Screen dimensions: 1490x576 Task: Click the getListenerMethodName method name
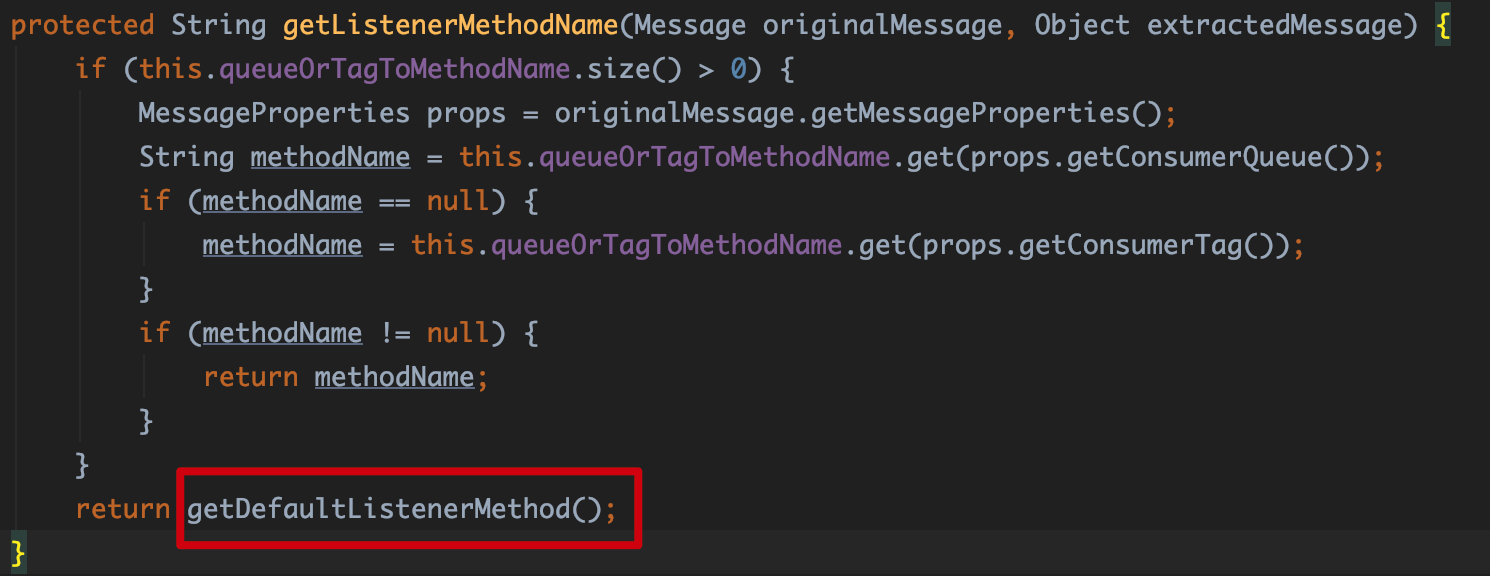(x=451, y=25)
